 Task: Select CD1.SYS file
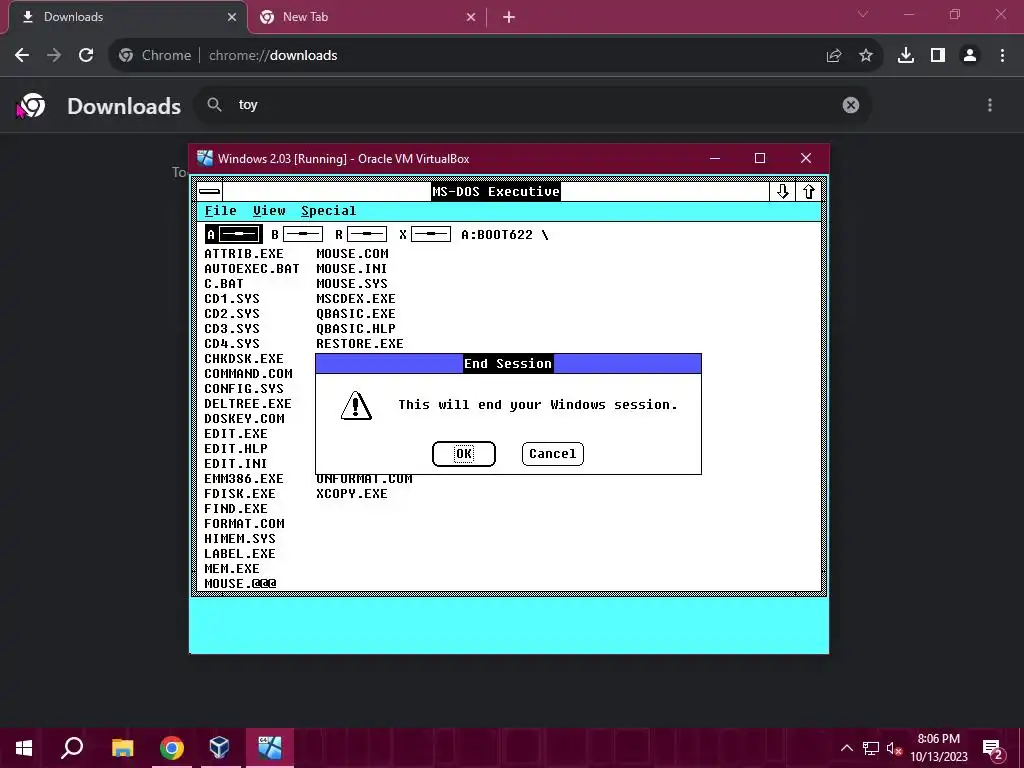tap(232, 298)
